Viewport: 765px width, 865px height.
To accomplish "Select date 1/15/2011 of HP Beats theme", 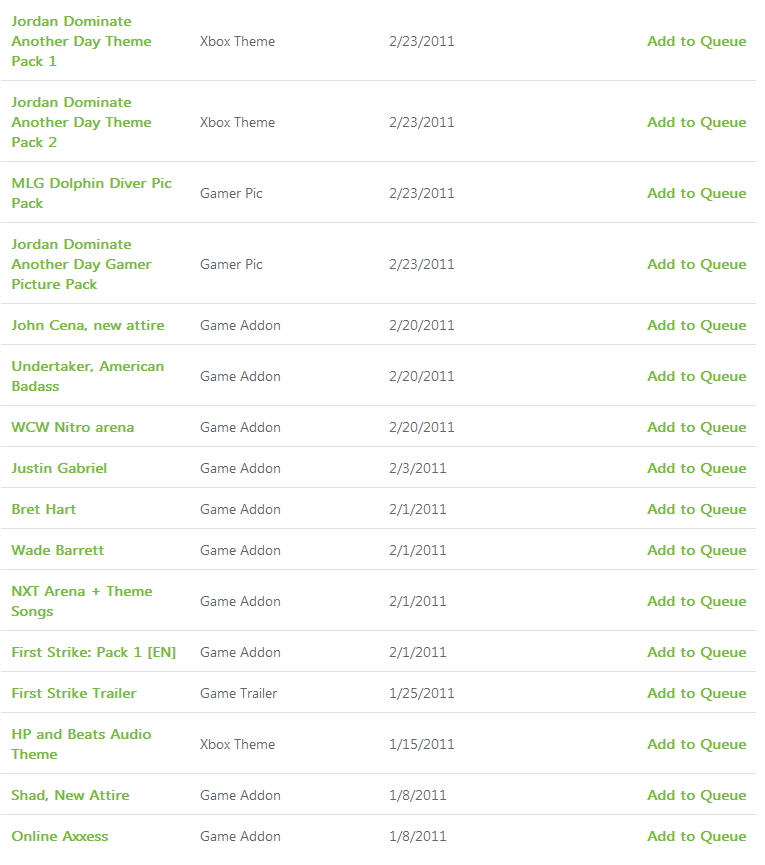I will click(421, 744).
